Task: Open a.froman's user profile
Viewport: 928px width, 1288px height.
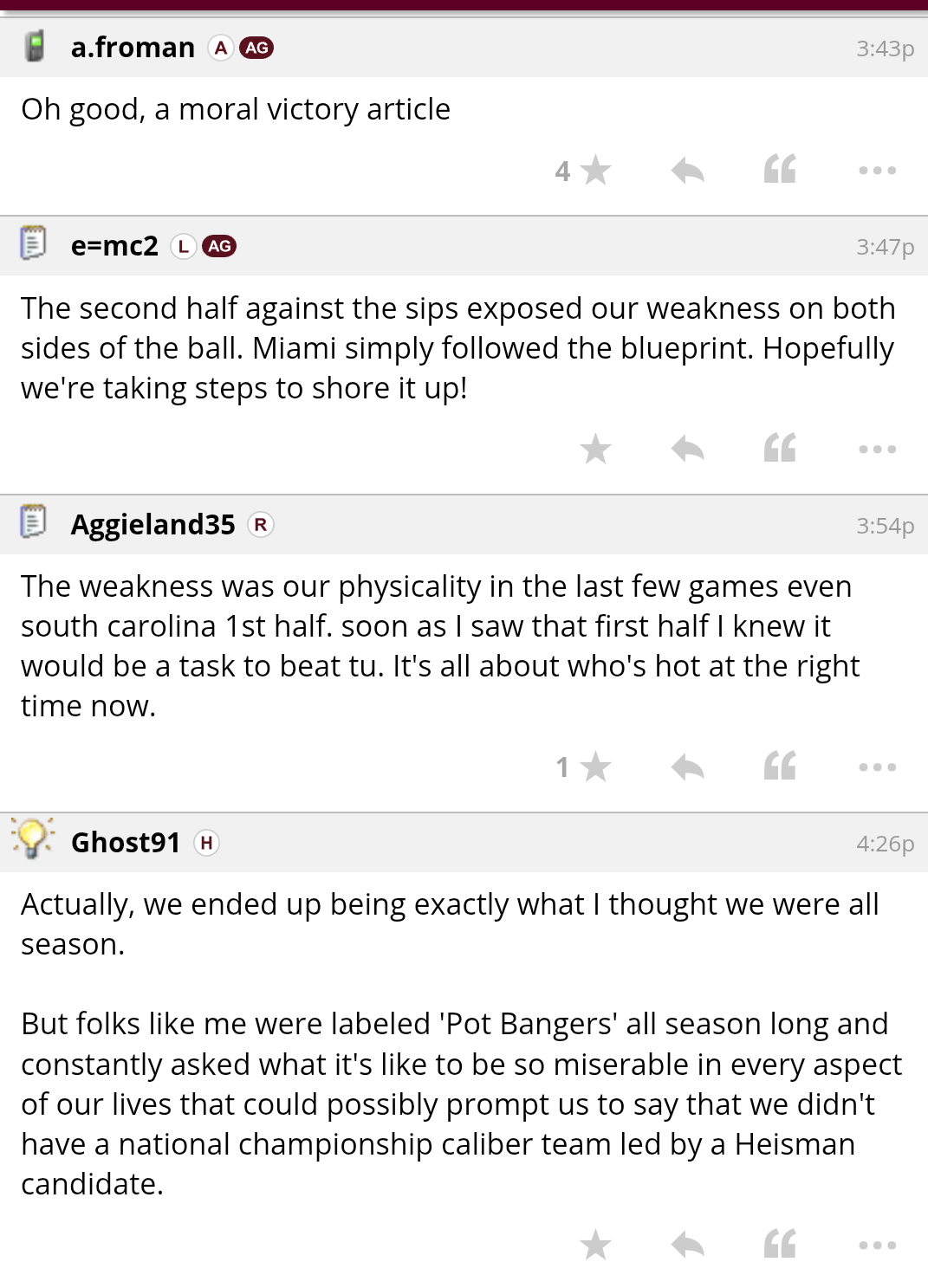Action: pyautogui.click(x=133, y=48)
